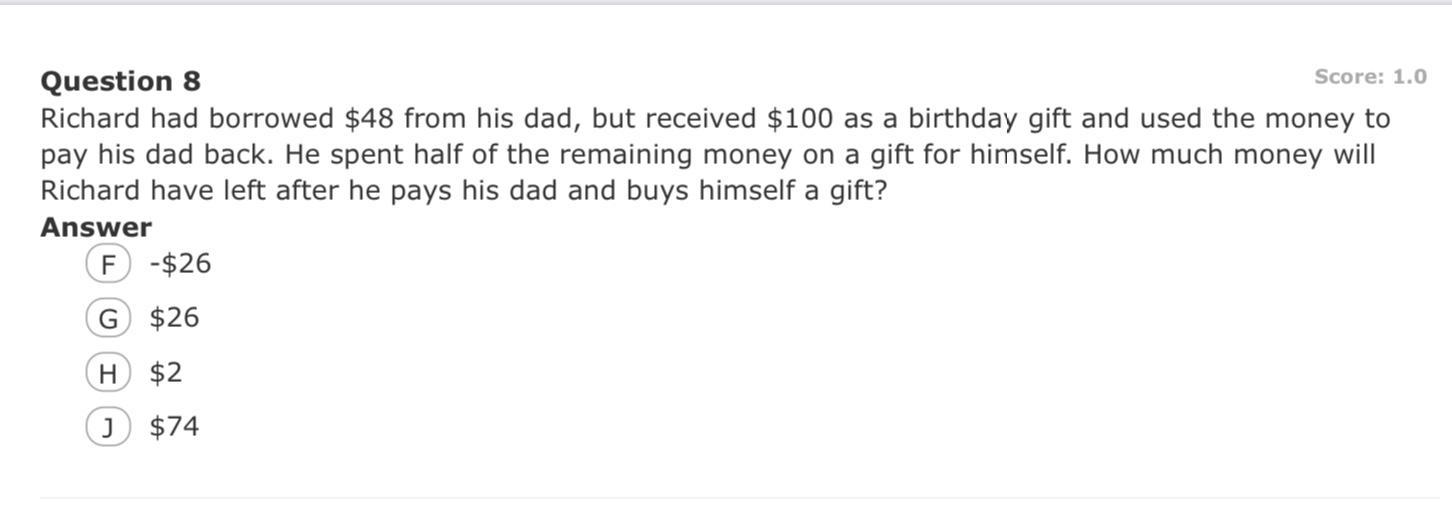Click the Score: 1.0 label
The width and height of the screenshot is (1452, 509).
[1370, 77]
